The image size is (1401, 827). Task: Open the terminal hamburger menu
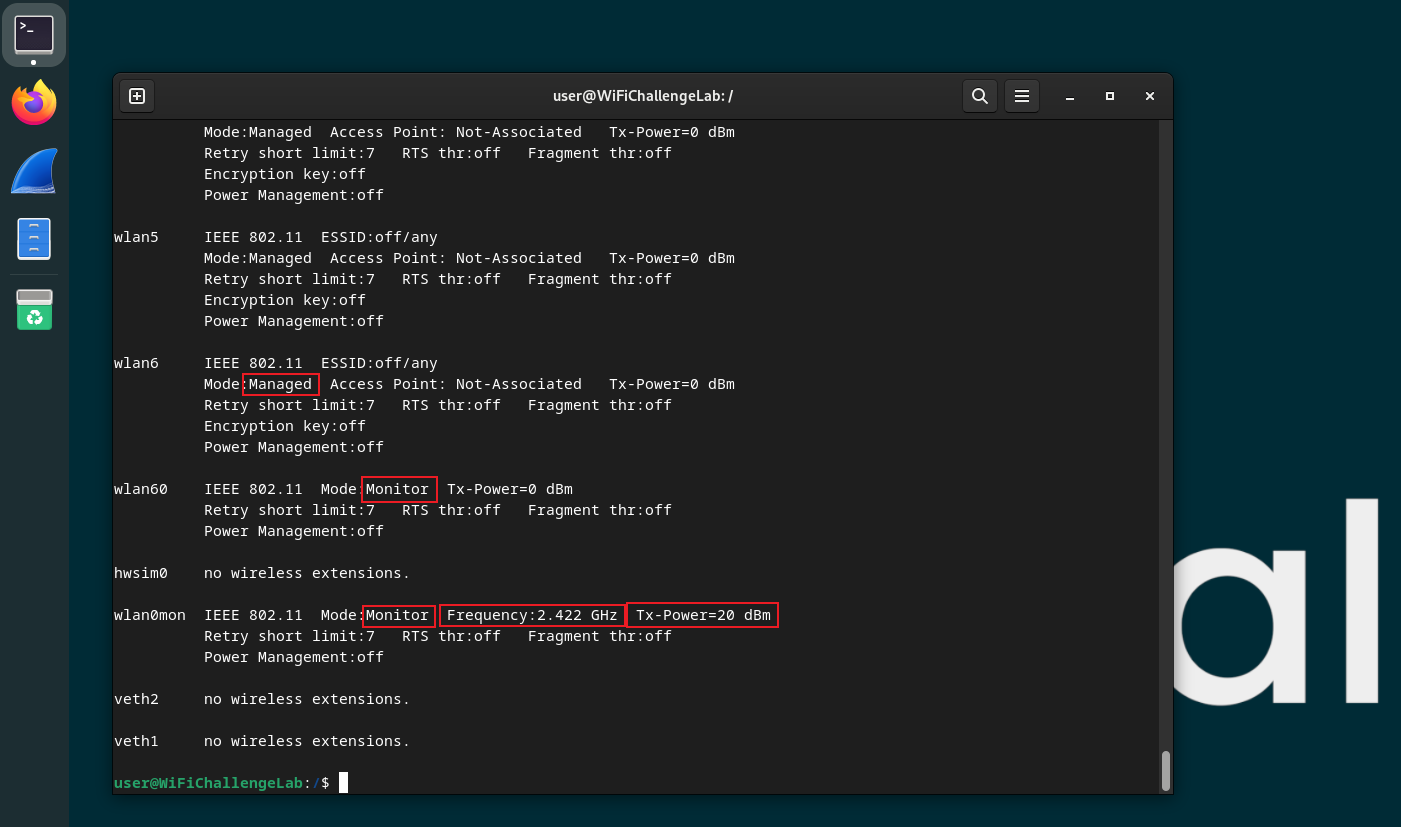1021,96
